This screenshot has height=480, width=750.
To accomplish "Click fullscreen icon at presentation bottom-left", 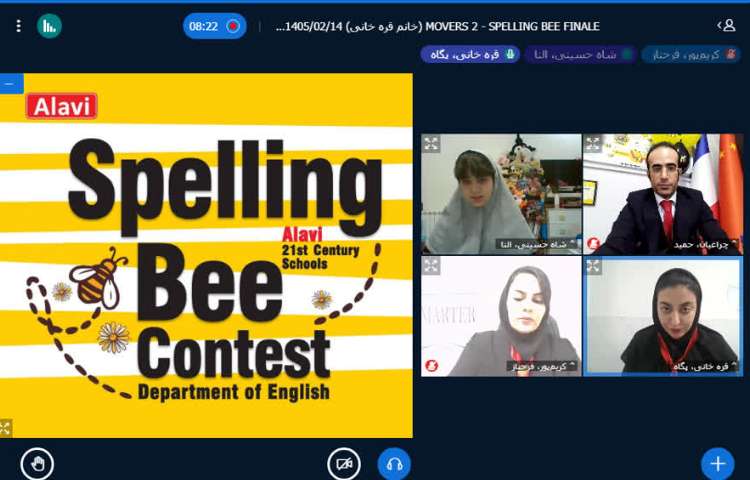I will [5, 428].
